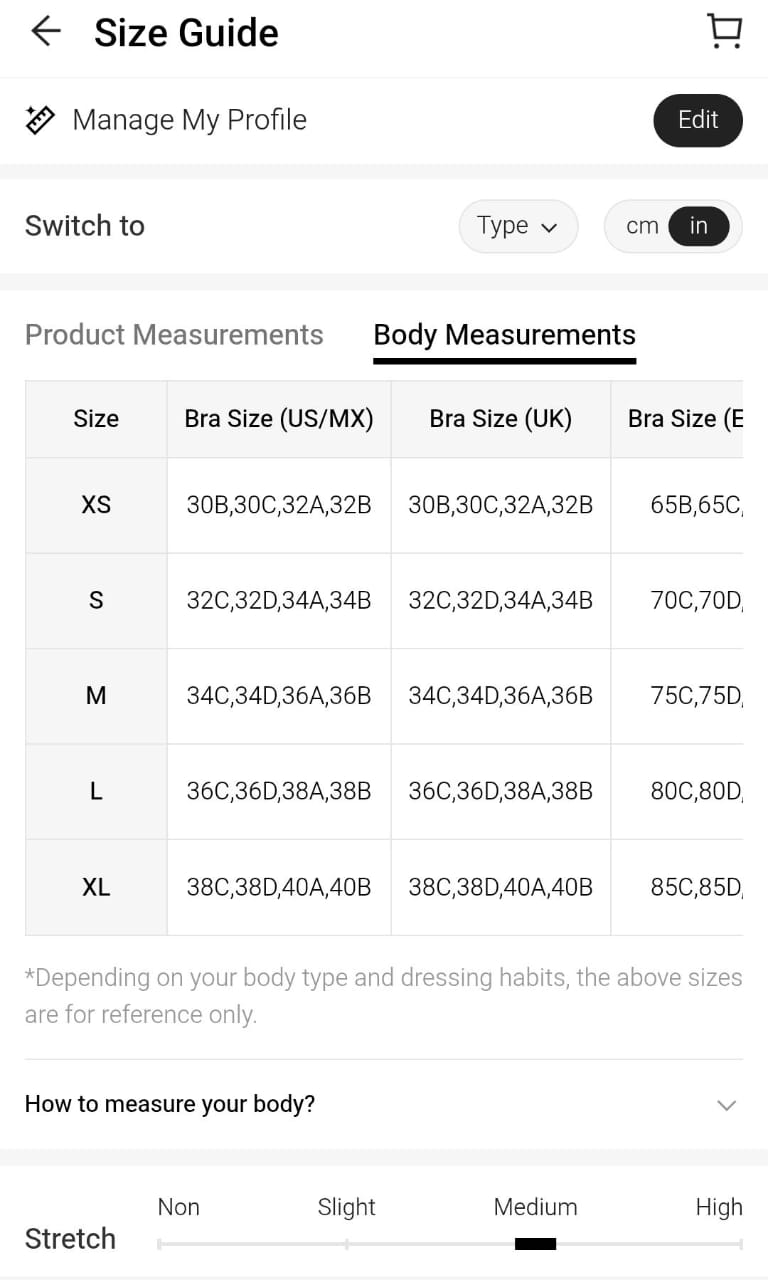Viewport: 768px width, 1280px height.
Task: Click chevron next to measure your body
Action: [727, 1105]
